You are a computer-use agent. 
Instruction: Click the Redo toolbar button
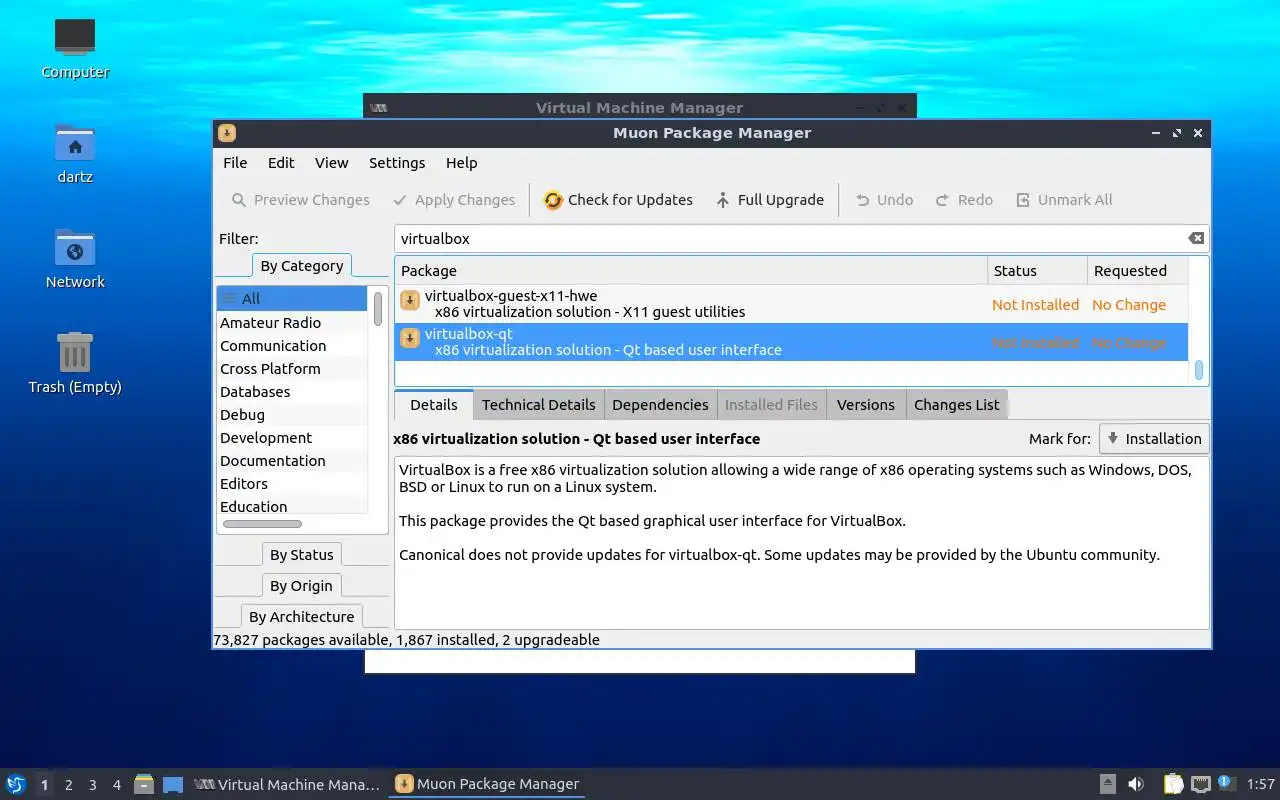[x=964, y=200]
